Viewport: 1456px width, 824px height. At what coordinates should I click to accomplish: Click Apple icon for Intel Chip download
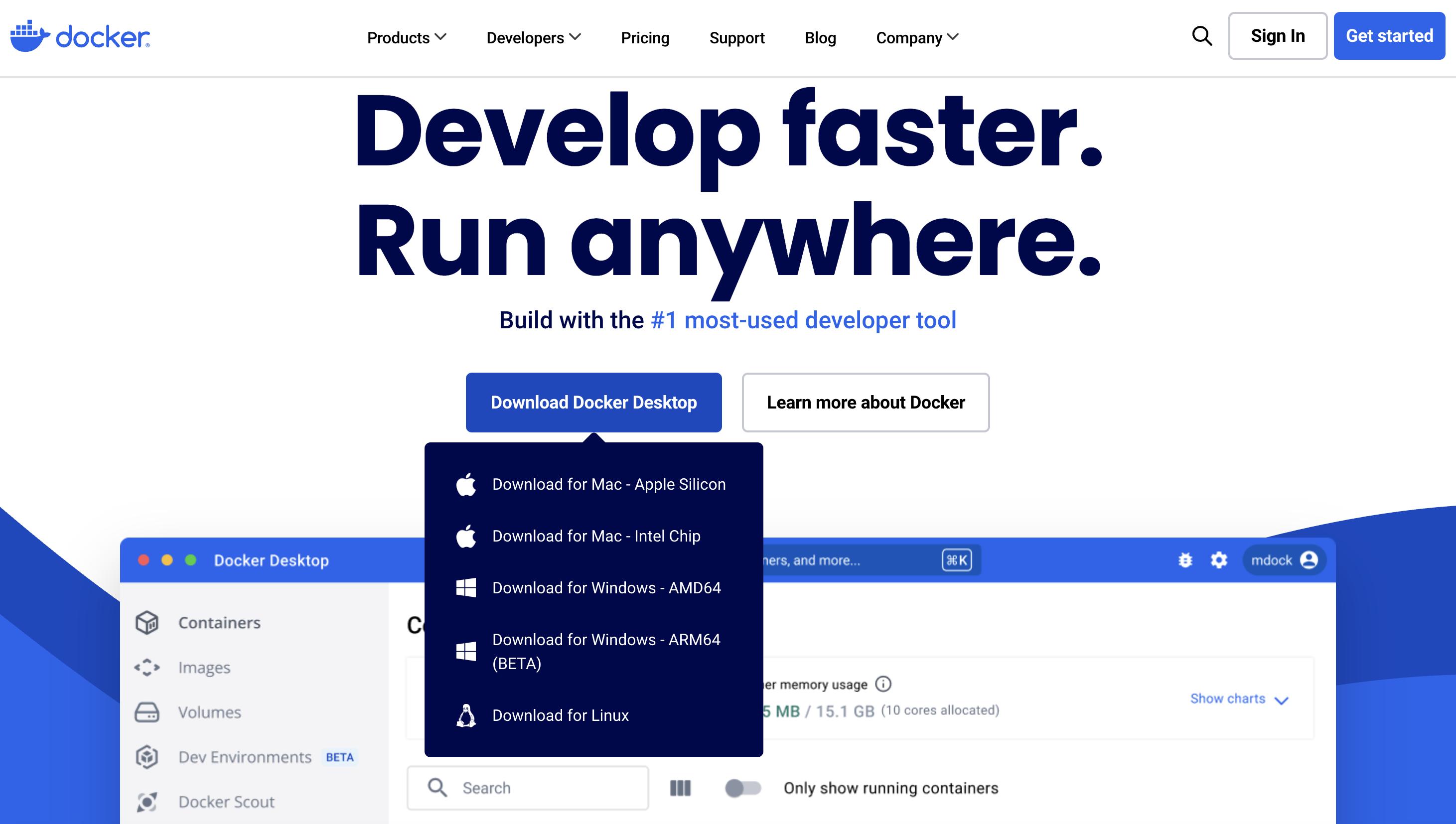pos(466,536)
